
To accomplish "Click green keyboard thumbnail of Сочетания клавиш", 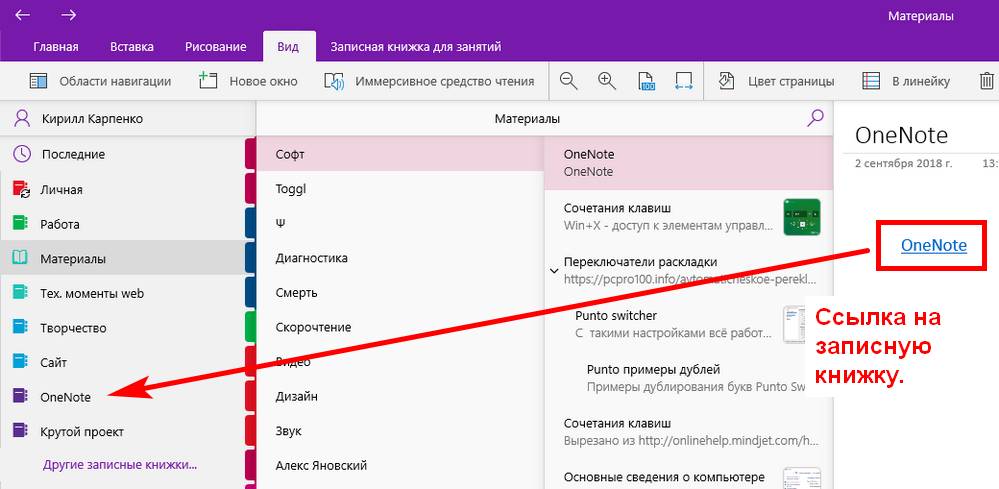I will (801, 216).
